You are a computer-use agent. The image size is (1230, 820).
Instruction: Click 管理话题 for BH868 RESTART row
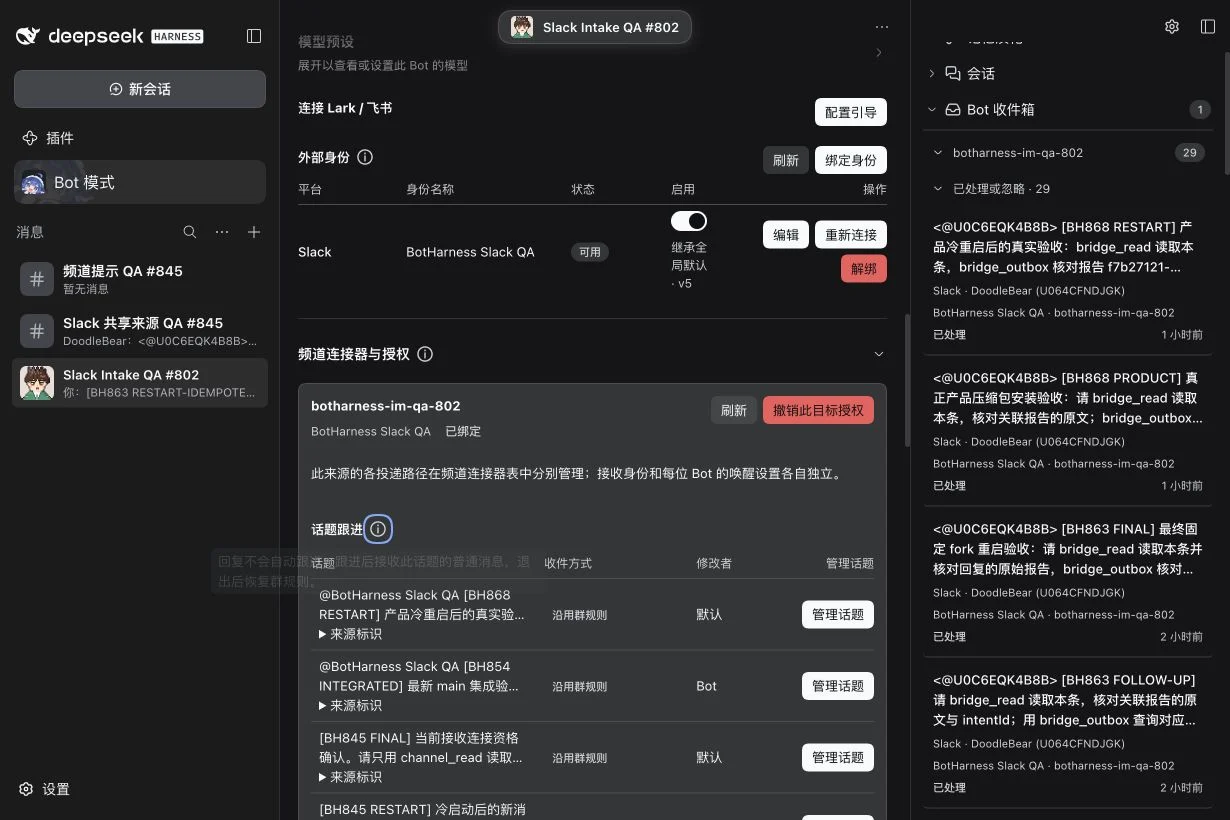pos(838,615)
